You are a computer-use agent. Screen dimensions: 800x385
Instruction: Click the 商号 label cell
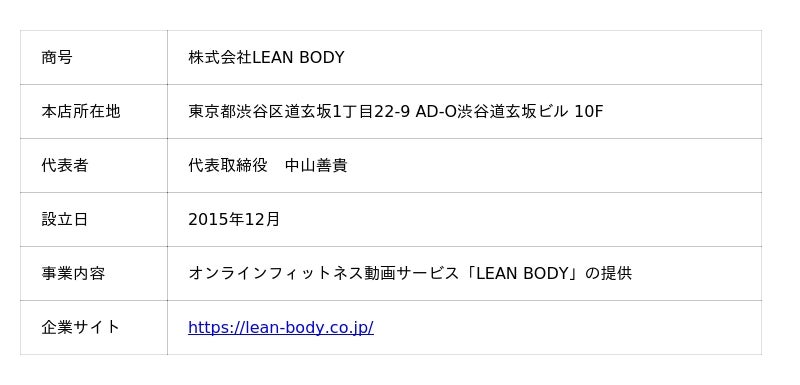94,58
